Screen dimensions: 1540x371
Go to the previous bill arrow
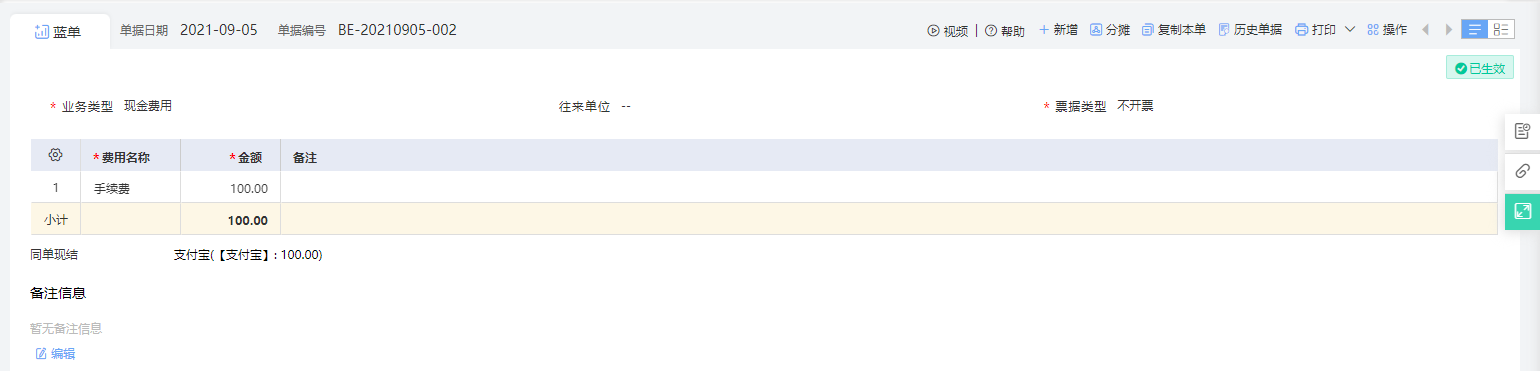pyautogui.click(x=1425, y=30)
